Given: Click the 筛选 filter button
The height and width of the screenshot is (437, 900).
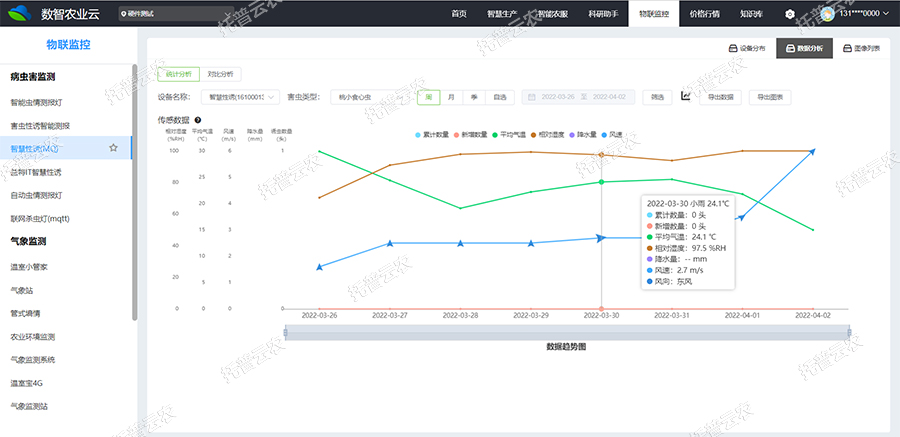Looking at the screenshot, I should click(656, 97).
